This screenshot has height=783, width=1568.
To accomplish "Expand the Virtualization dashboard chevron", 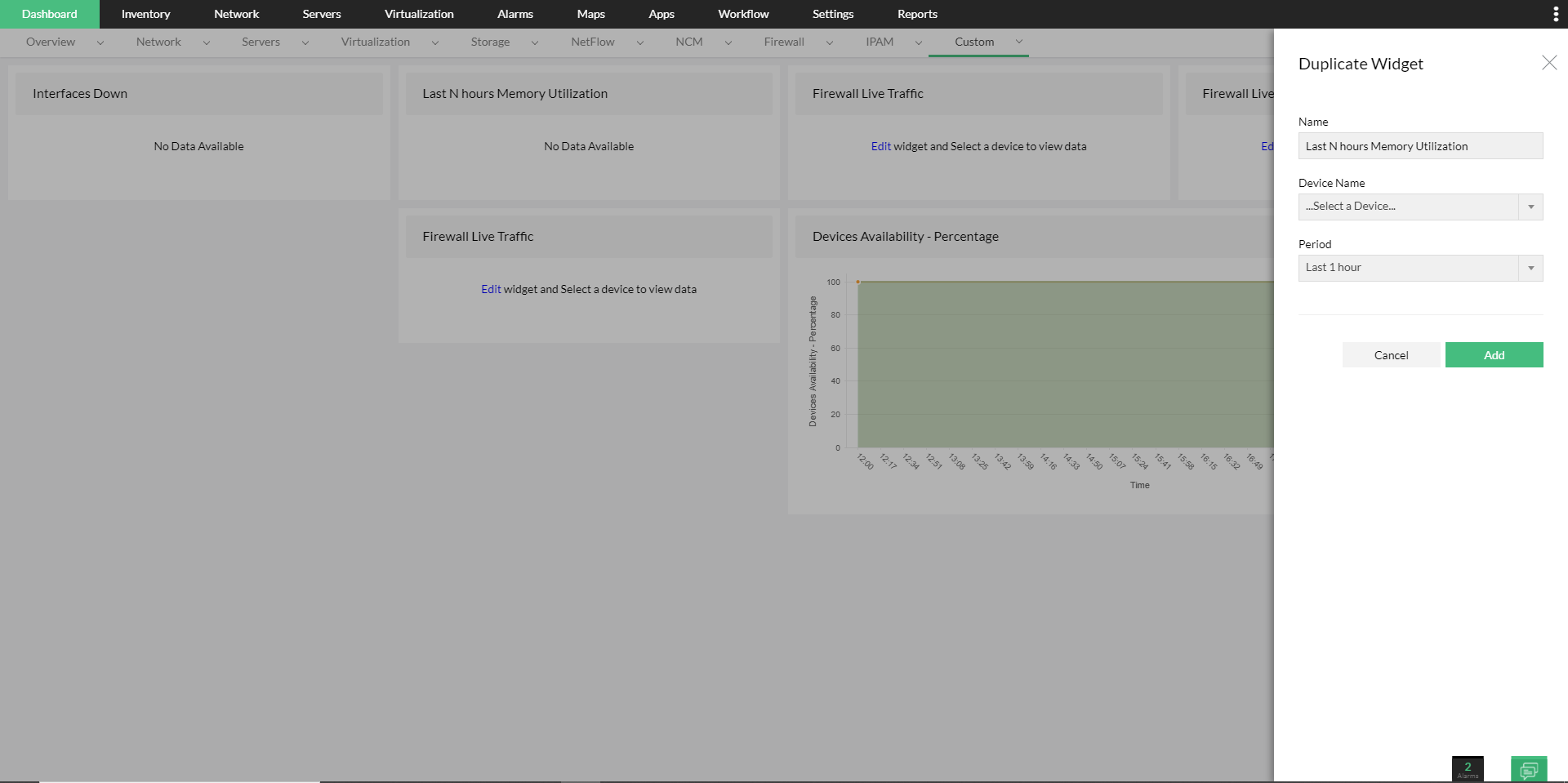I will (x=434, y=42).
